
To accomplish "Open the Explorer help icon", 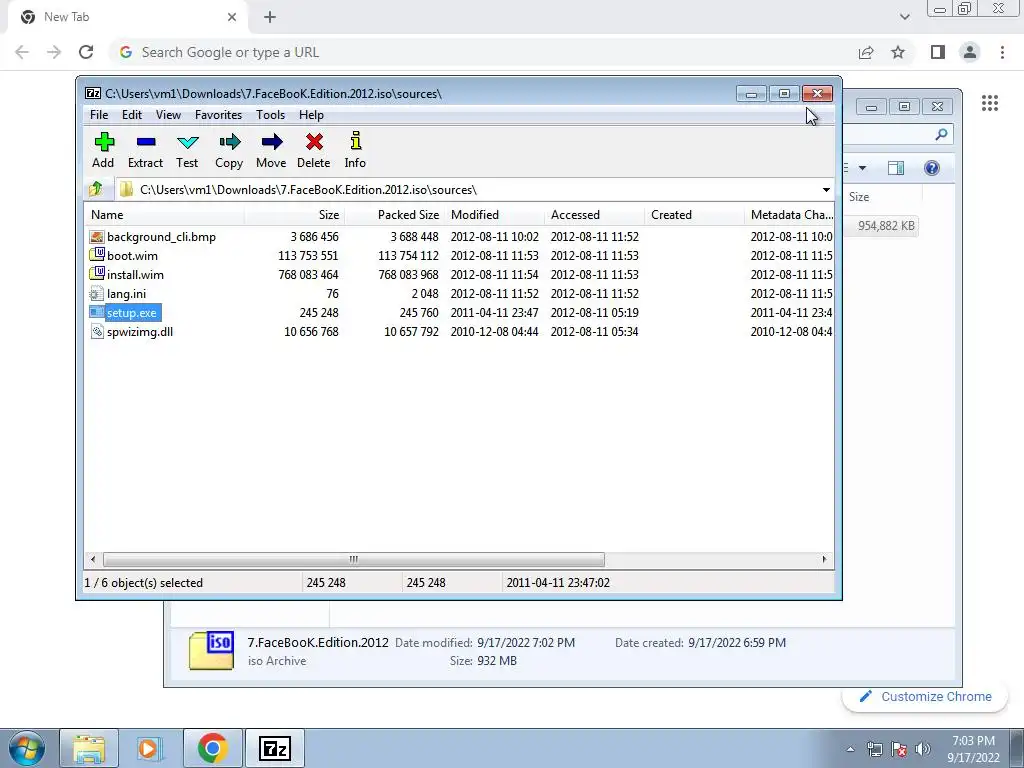I will click(x=932, y=168).
